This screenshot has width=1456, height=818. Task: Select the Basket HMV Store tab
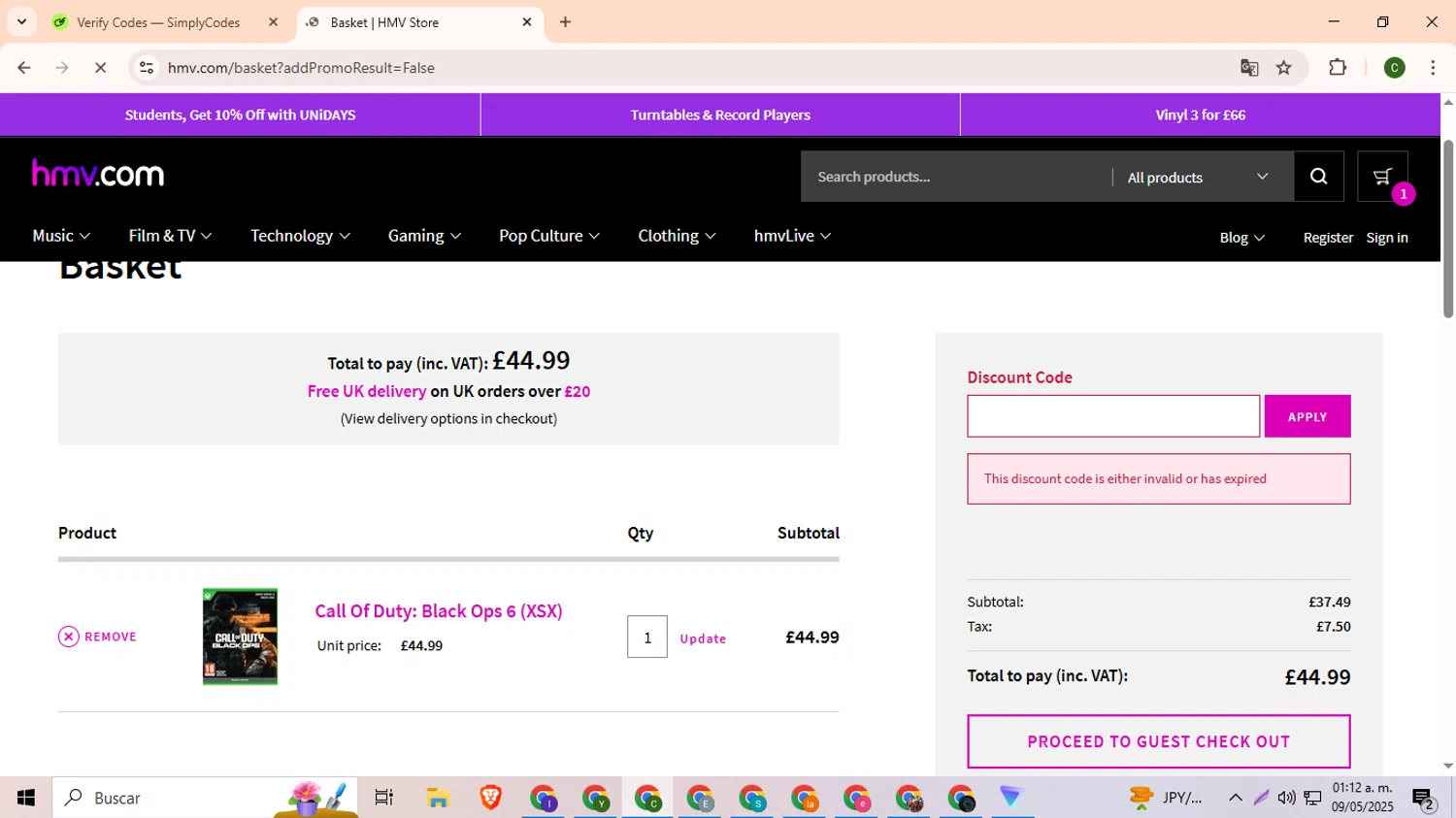point(419,22)
